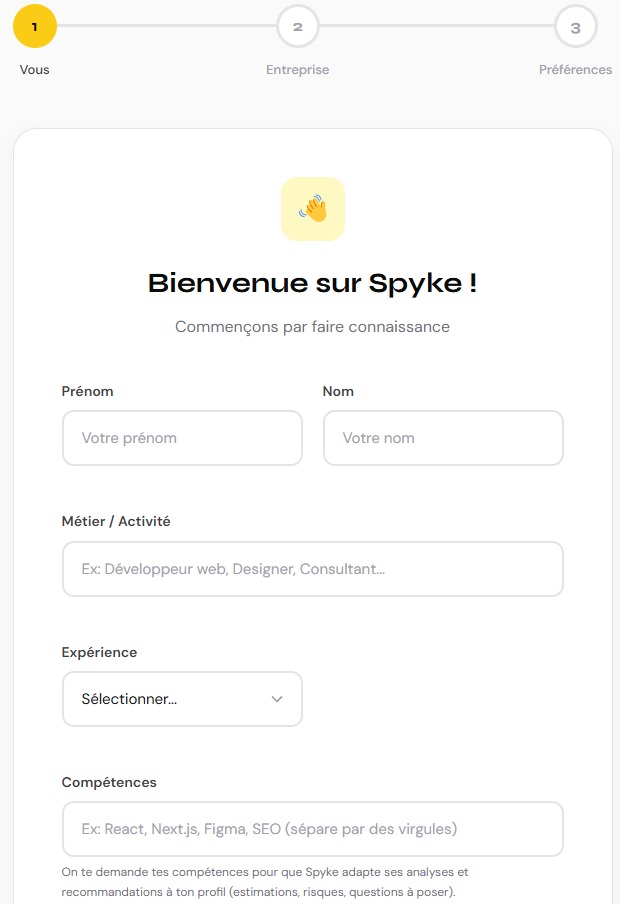
Task: Click the "Métier / Activité" label
Action: (x=116, y=521)
